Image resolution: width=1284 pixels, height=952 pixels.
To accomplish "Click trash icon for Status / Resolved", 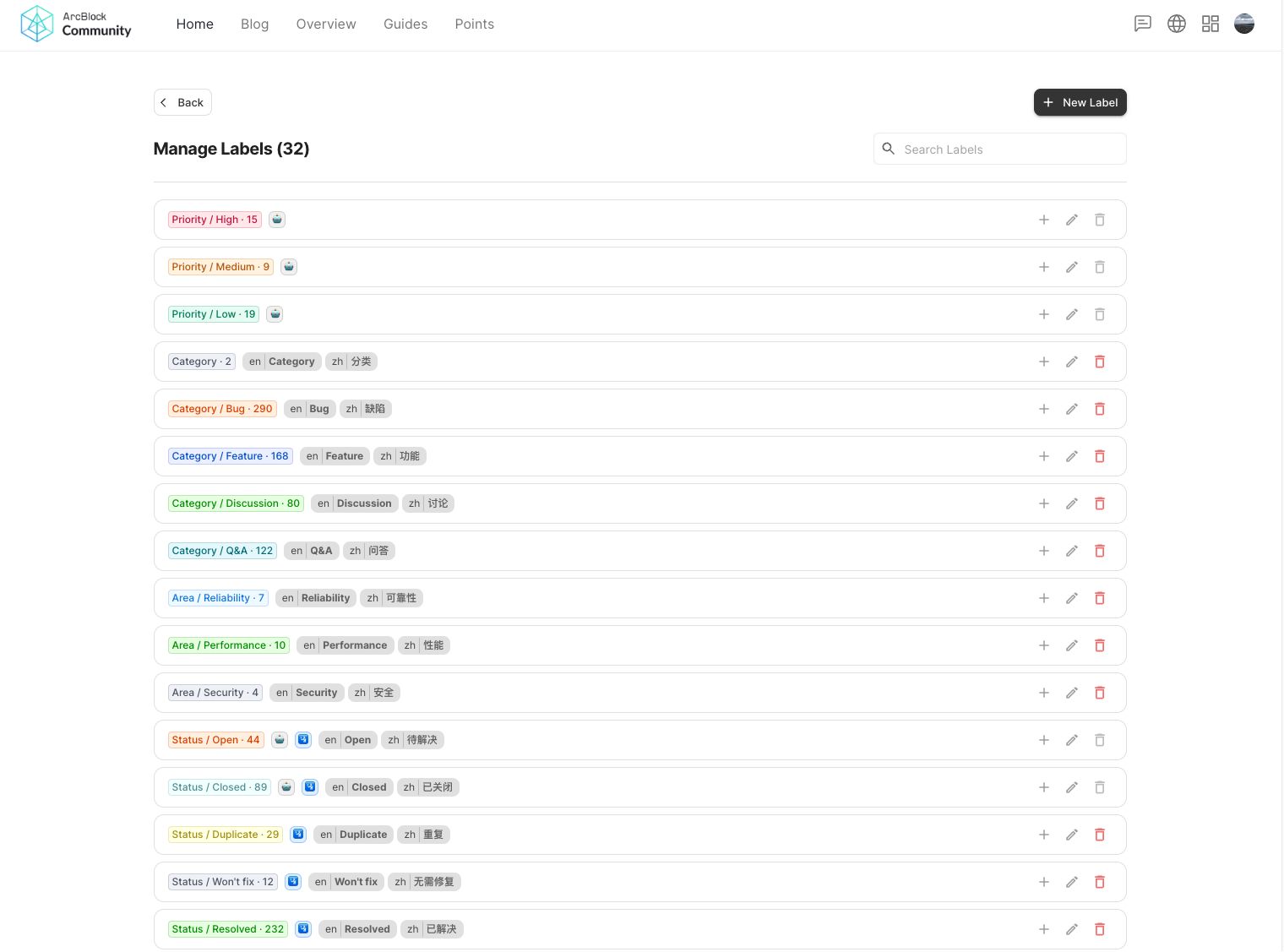I will 1099,929.
